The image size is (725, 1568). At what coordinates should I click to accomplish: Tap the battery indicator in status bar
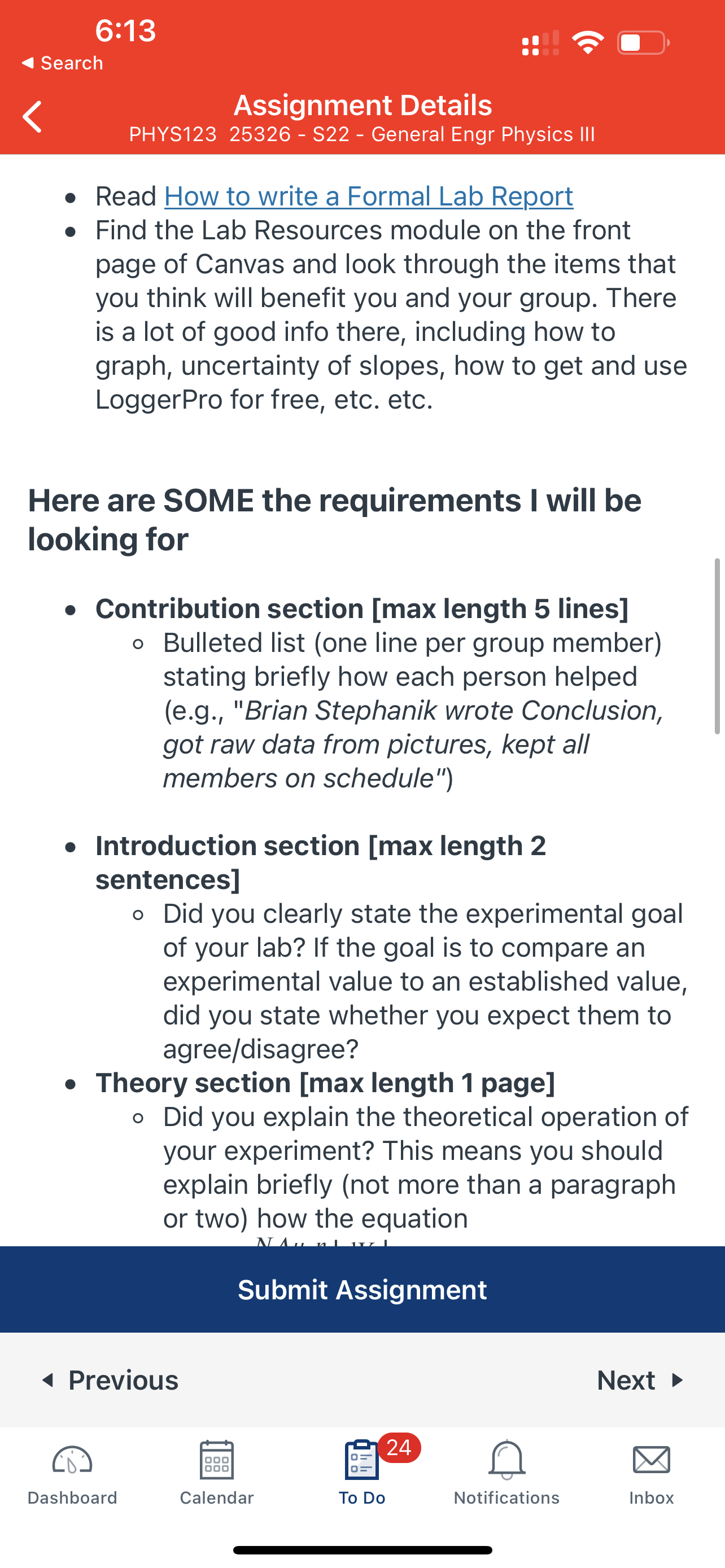[x=644, y=42]
